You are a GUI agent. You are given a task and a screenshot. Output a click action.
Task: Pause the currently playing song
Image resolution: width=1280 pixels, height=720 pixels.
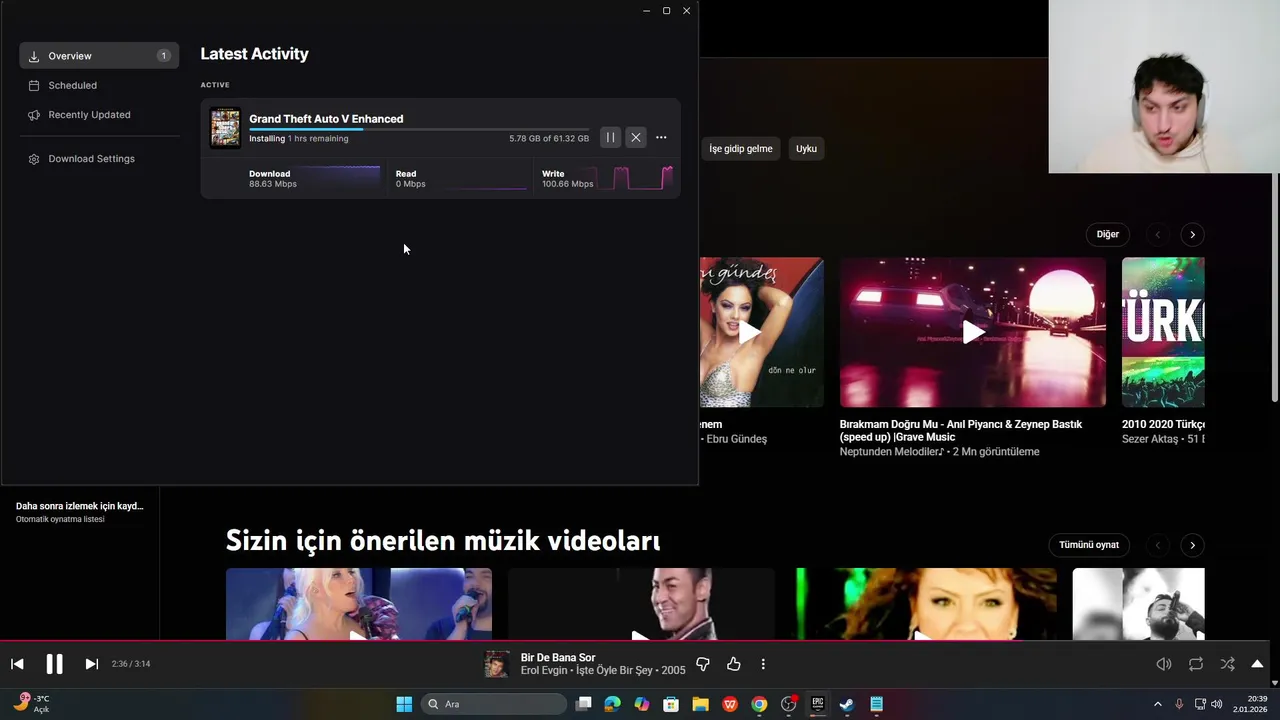54,664
